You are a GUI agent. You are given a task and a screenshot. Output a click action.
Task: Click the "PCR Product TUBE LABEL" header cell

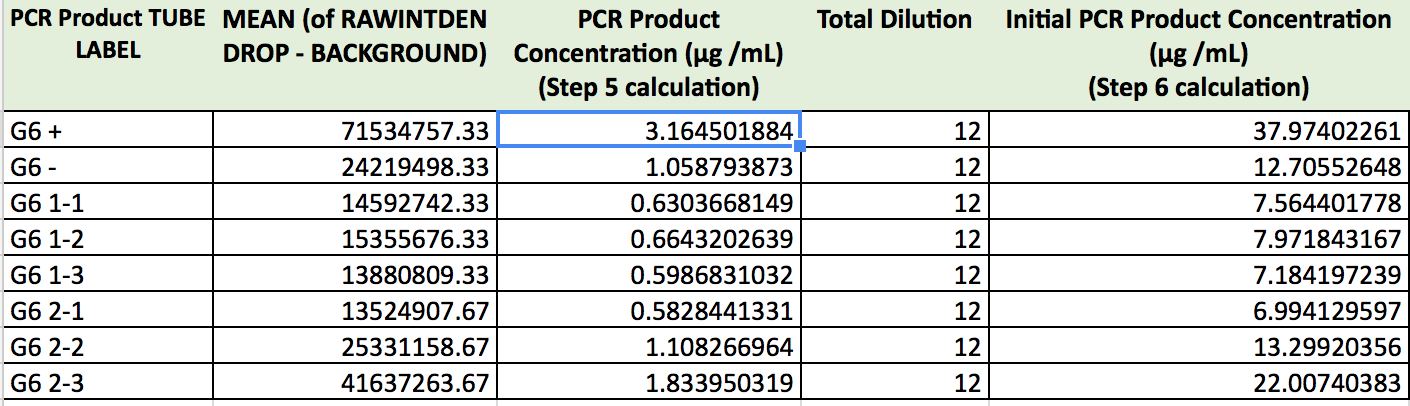[x=106, y=35]
